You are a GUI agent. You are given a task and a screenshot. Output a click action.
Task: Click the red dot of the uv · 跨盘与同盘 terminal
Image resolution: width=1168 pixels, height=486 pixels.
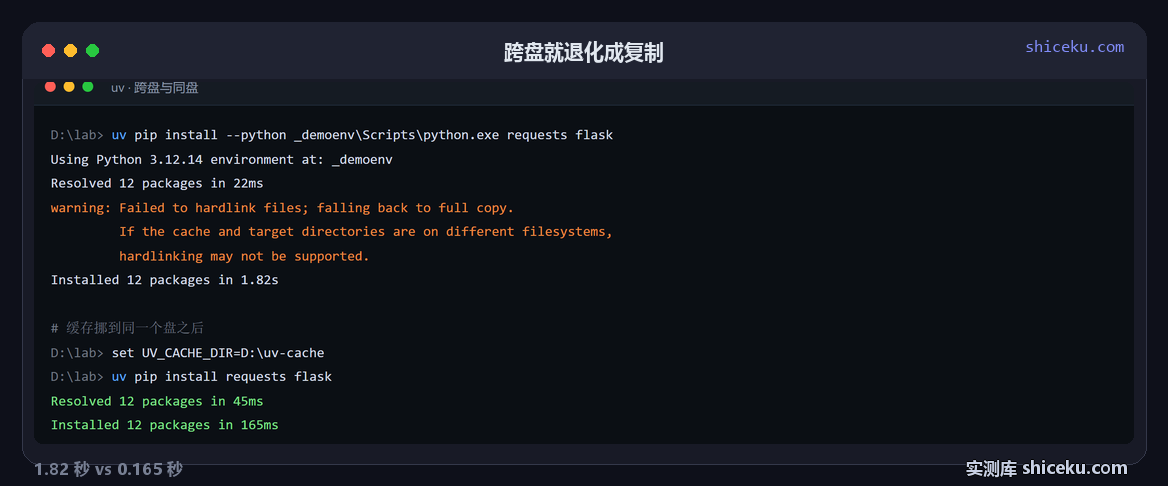pyautogui.click(x=51, y=86)
